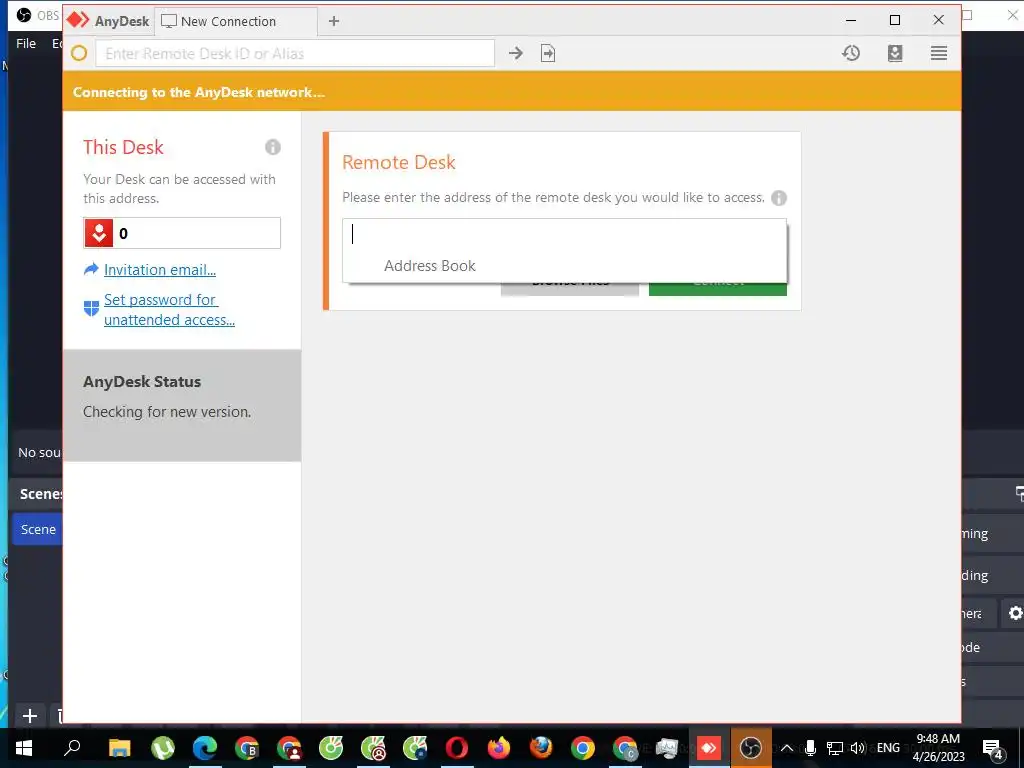
Task: Click the red AnyDesk ID icon
Action: click(99, 233)
